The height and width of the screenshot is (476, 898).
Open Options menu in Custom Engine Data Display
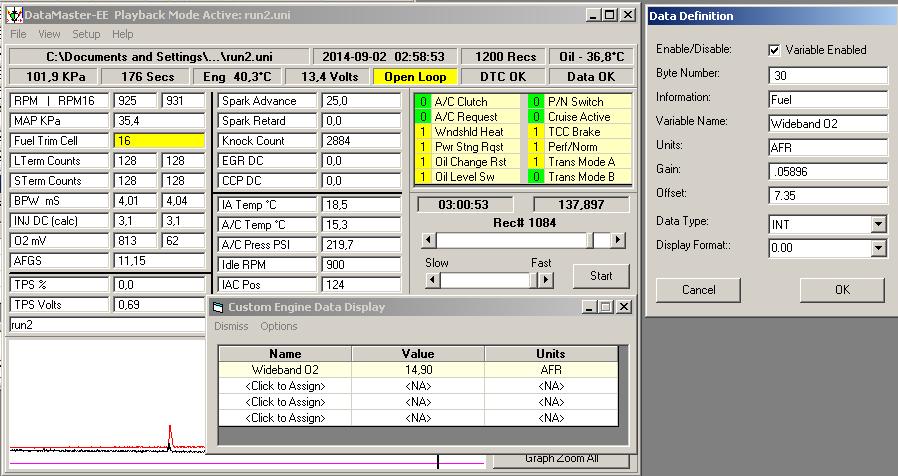279,326
